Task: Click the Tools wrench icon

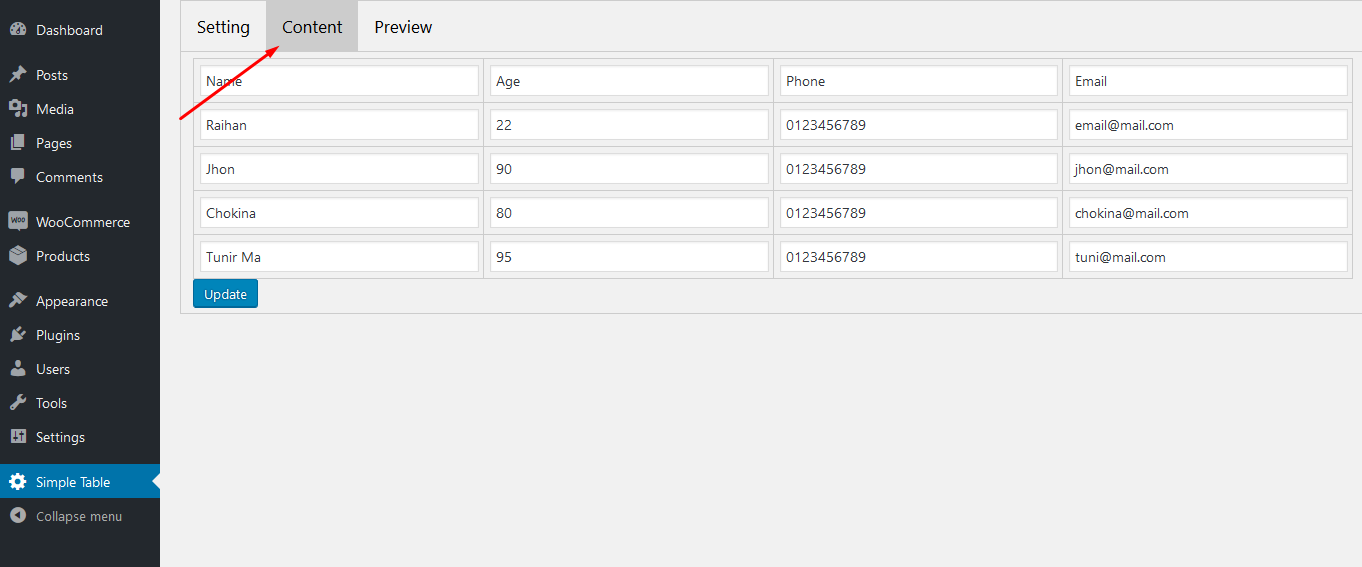Action: (18, 403)
